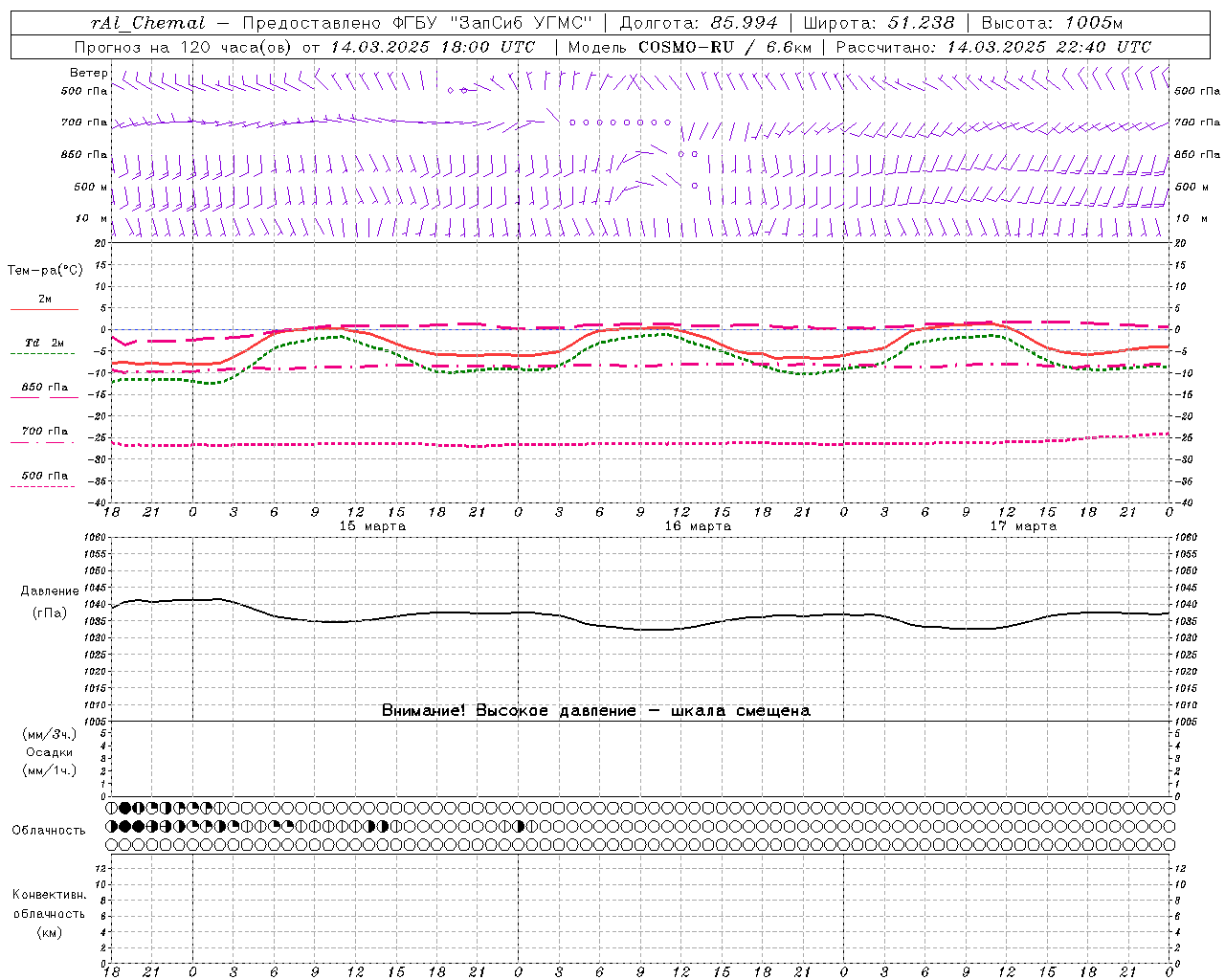Click the Давление pressure panel label
The height and width of the screenshot is (980, 1225).
[x=50, y=591]
